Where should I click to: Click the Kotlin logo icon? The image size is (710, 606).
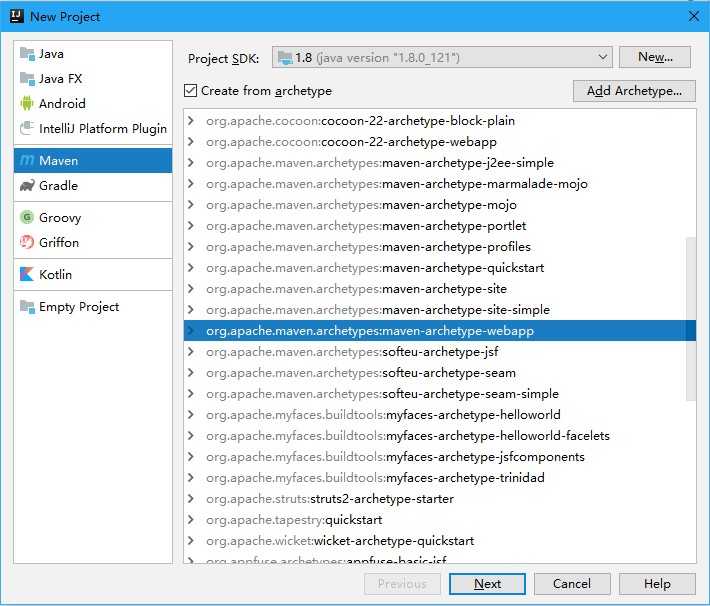pyautogui.click(x=27, y=274)
